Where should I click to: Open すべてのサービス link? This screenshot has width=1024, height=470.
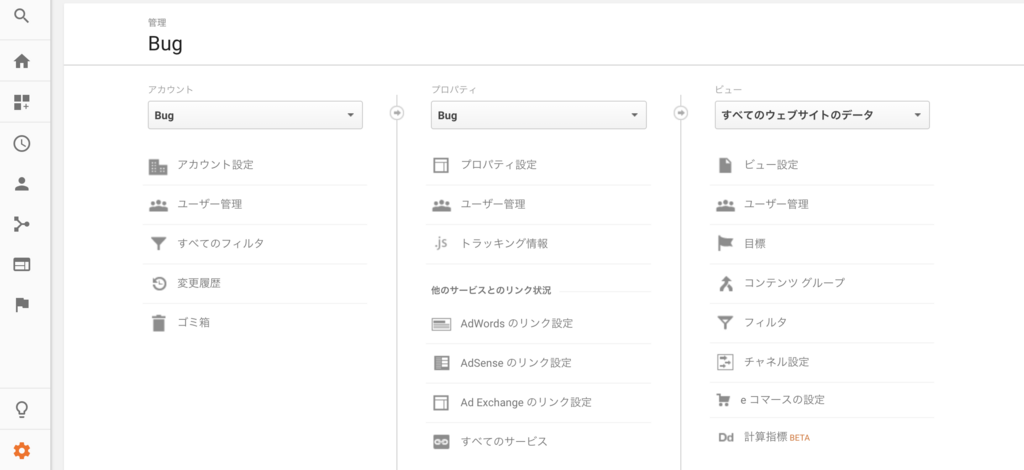pyautogui.click(x=504, y=442)
